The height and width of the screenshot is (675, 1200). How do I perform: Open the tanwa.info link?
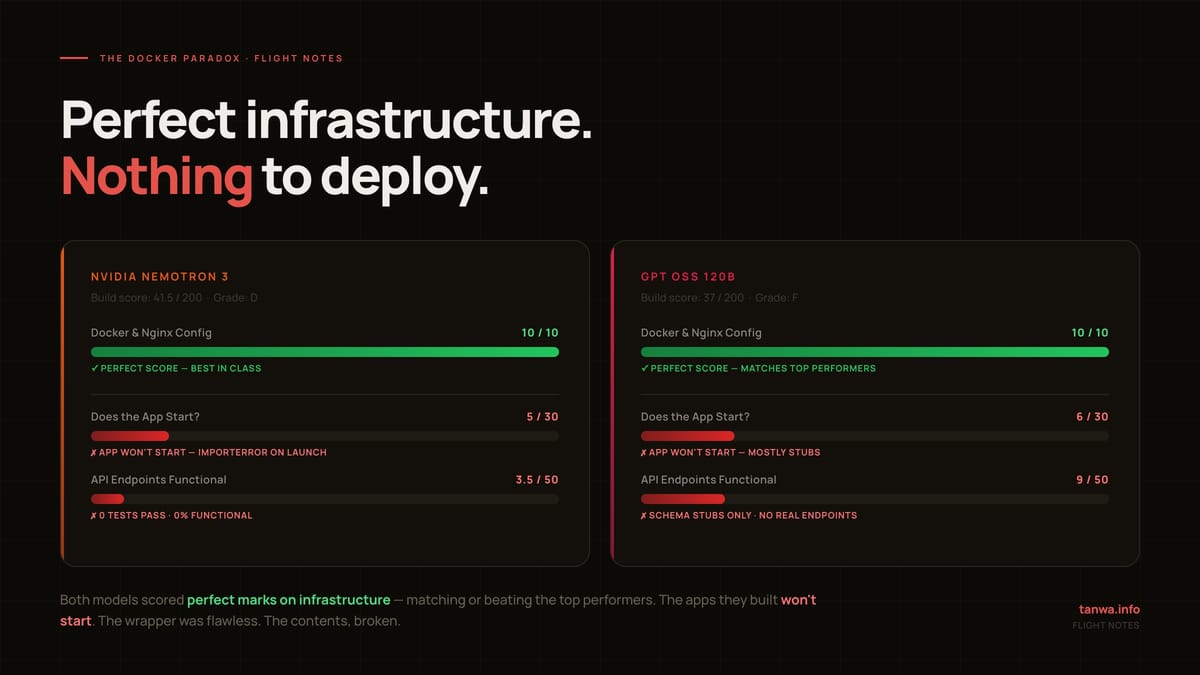coord(1109,609)
